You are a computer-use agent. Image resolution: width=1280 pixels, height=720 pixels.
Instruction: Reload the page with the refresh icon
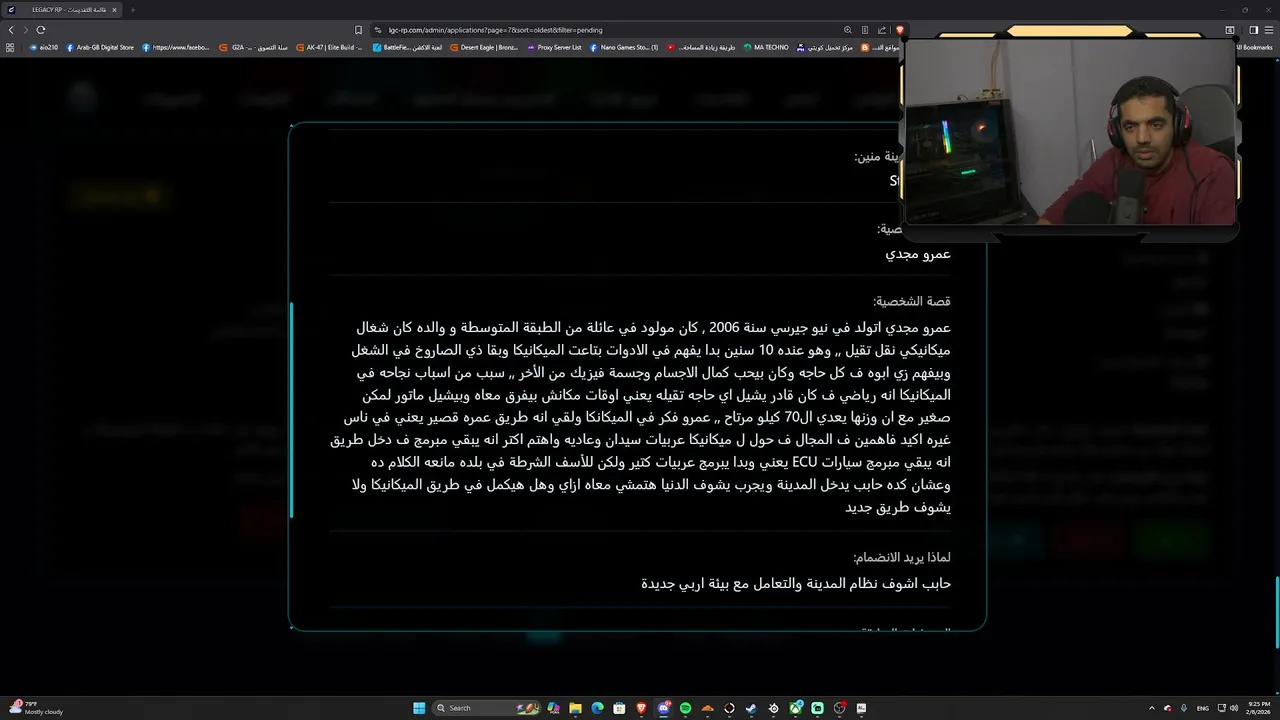40,30
